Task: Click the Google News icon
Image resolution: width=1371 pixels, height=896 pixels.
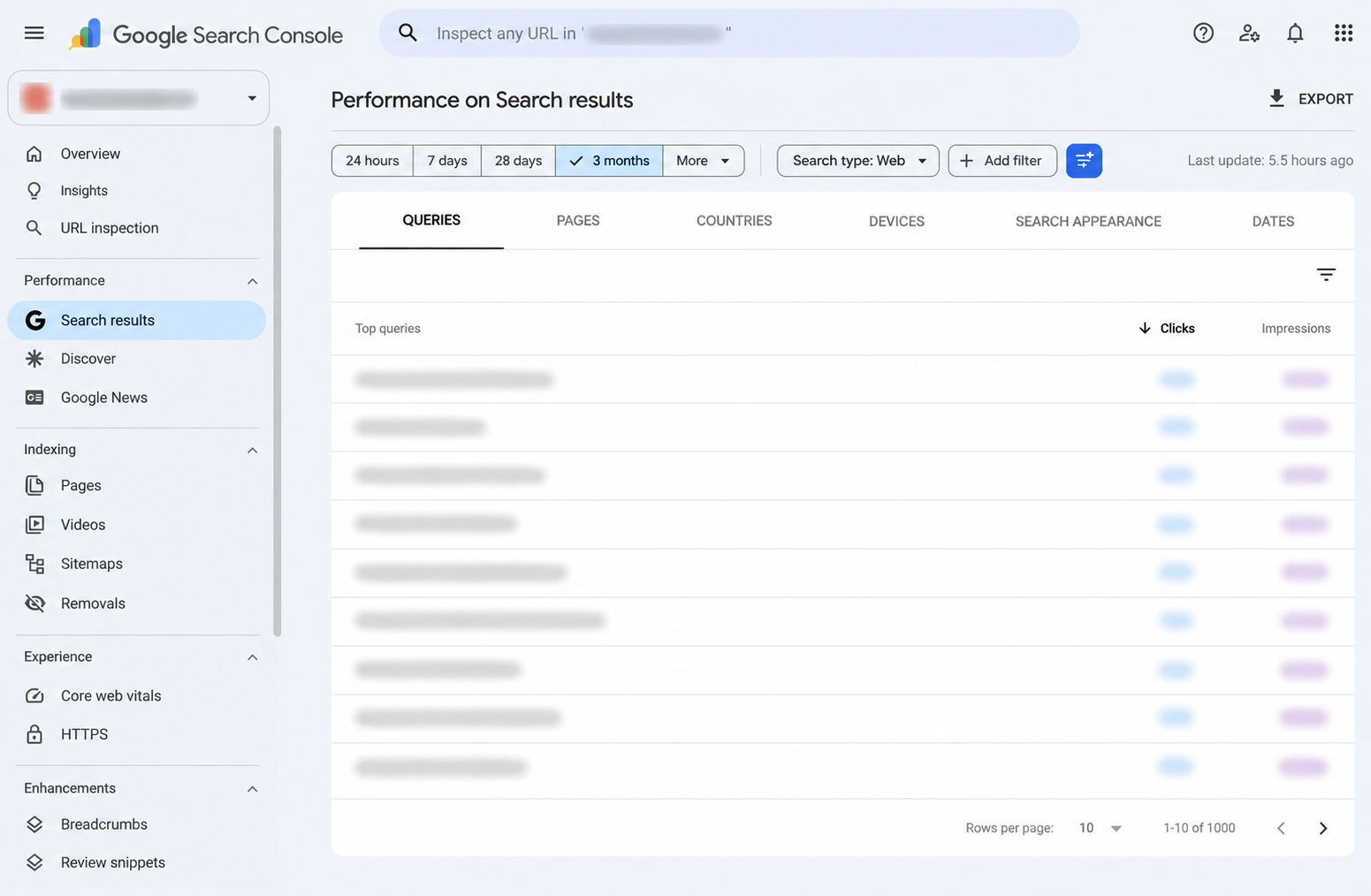Action: tap(34, 398)
